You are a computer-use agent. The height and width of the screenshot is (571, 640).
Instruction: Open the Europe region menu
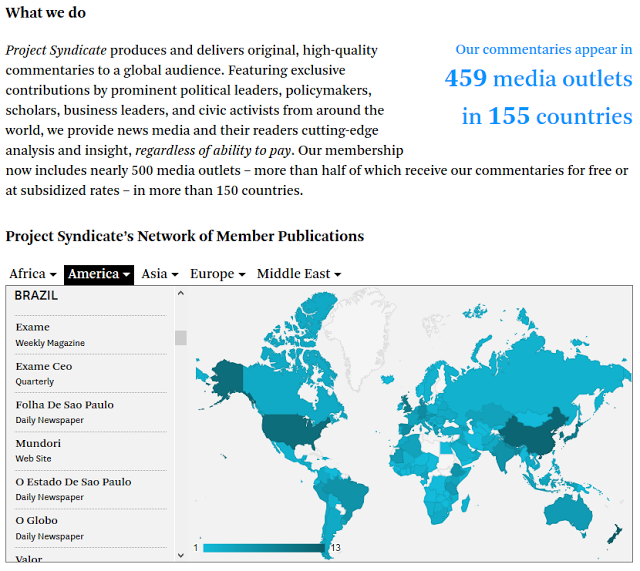click(217, 274)
